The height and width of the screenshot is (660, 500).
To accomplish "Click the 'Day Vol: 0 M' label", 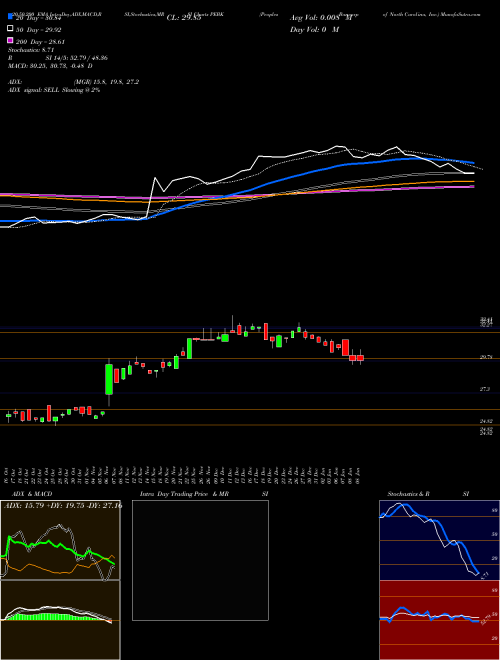I will (x=314, y=29).
